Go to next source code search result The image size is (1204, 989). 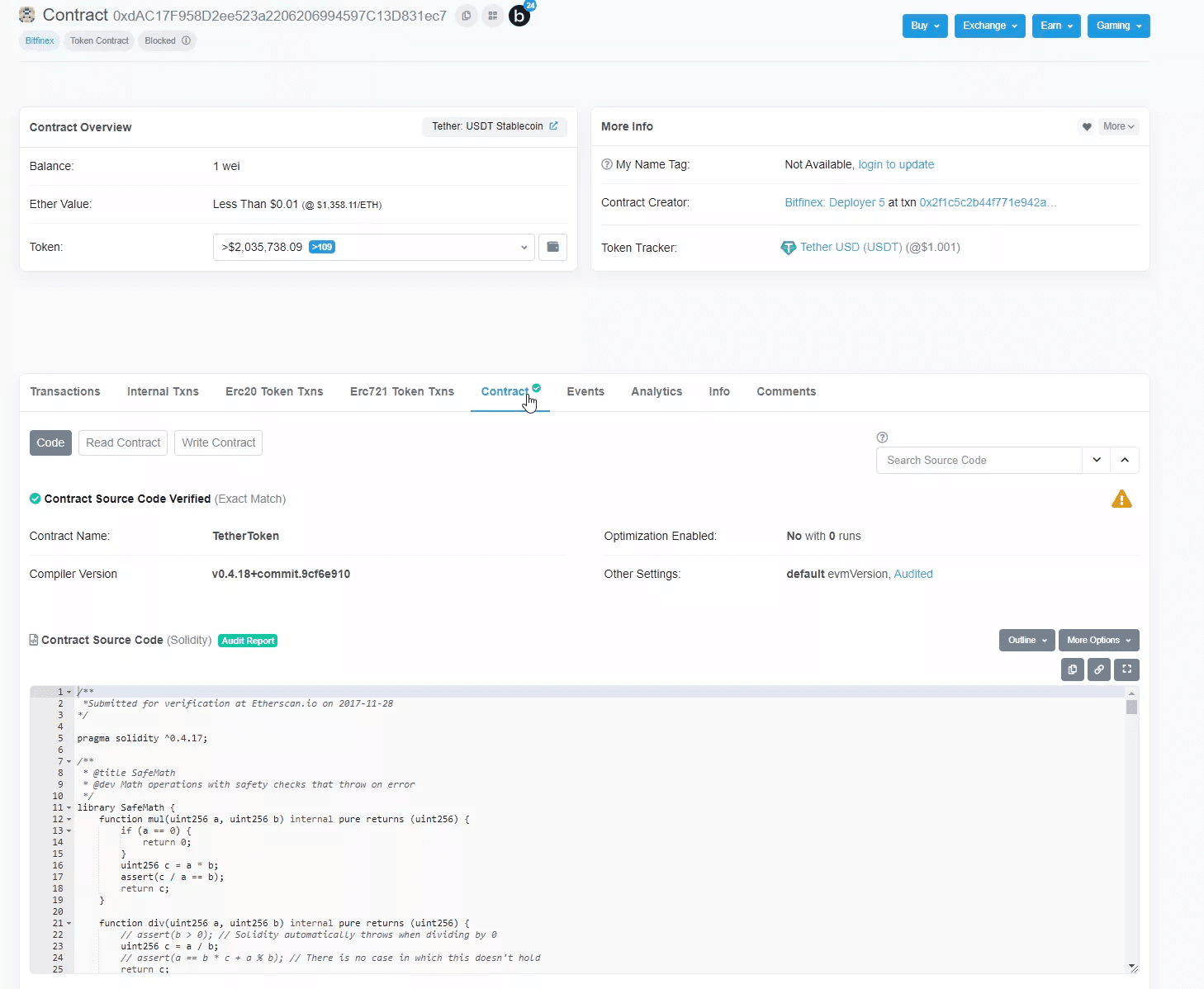click(1097, 460)
